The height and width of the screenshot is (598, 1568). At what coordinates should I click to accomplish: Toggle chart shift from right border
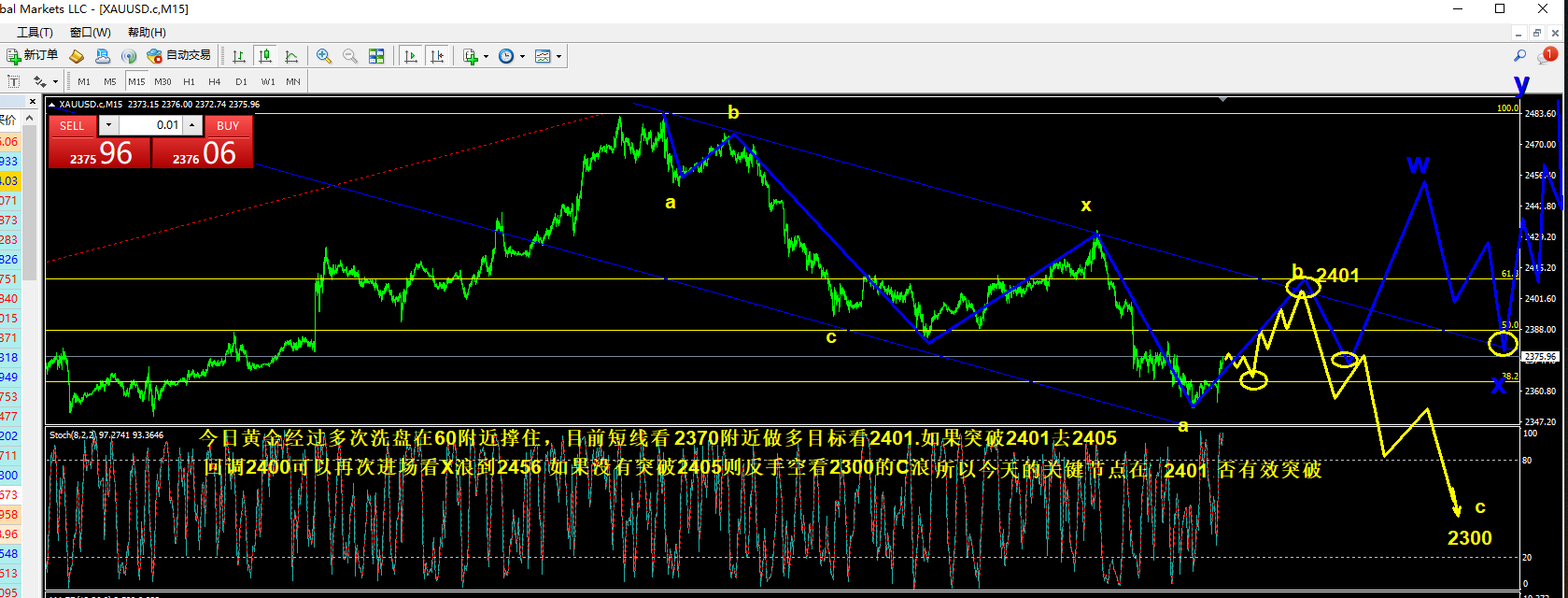[436, 56]
